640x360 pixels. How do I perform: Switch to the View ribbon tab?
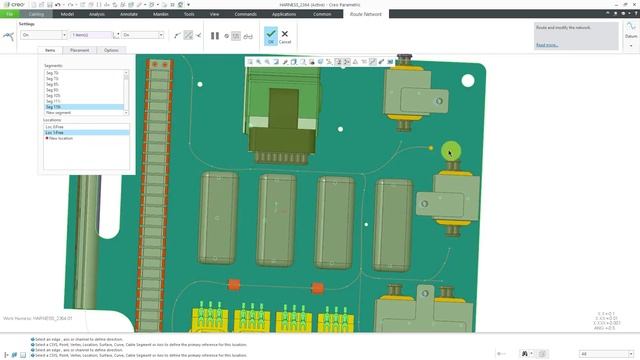214,14
